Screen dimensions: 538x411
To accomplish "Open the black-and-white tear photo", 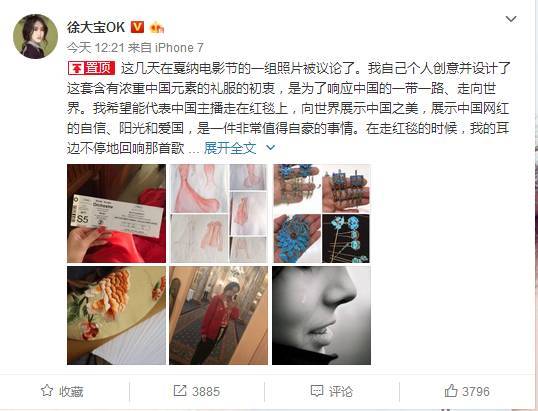I will (321, 315).
